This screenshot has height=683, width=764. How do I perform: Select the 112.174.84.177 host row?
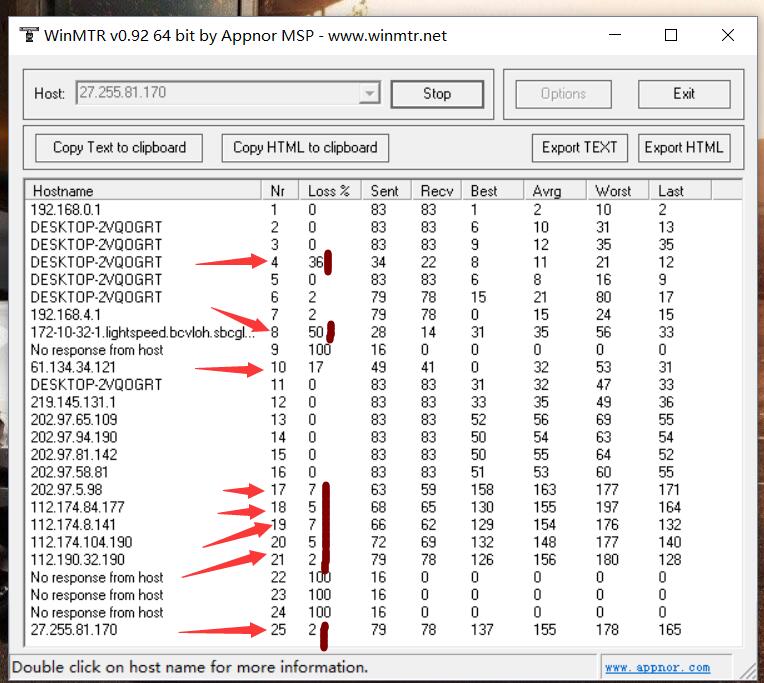tap(383, 507)
